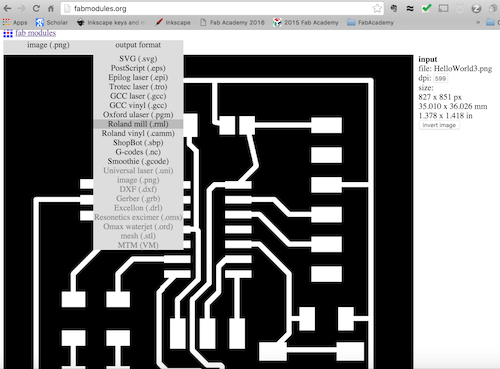Go to browser home icon

[x=51, y=8]
